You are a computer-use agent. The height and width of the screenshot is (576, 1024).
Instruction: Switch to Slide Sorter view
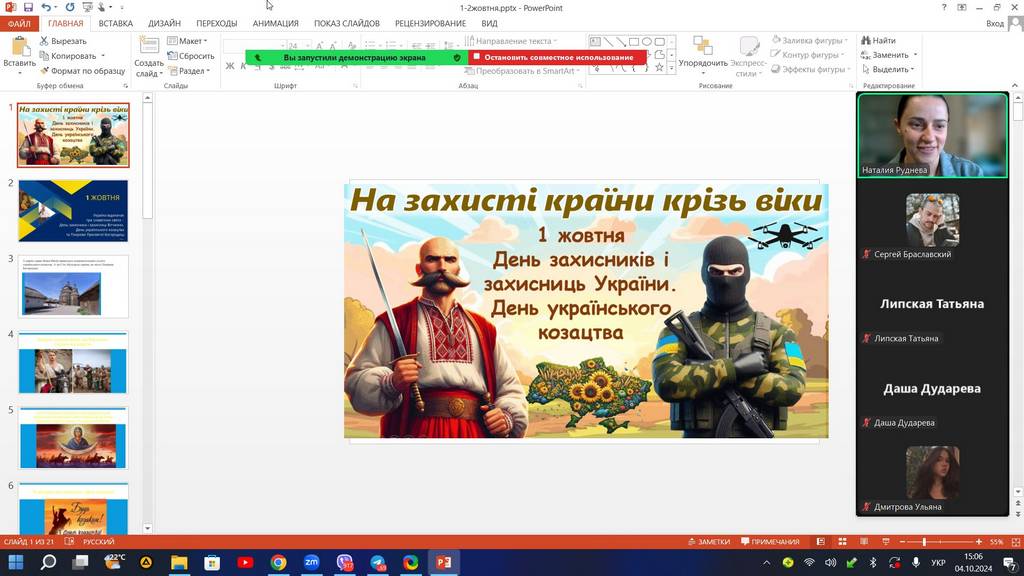[x=842, y=541]
